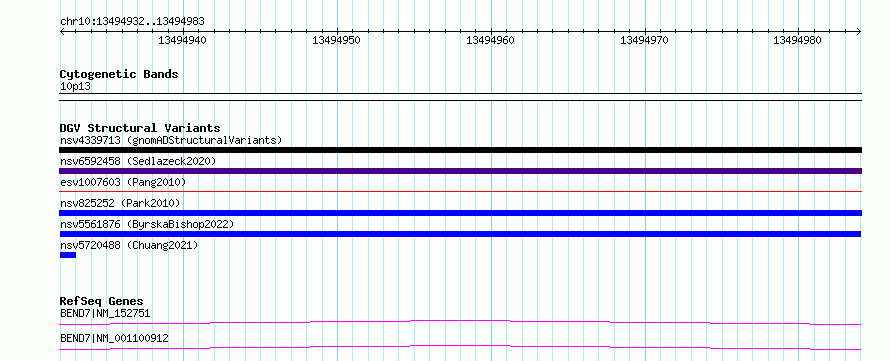
Task: Click ruler position label 13494950
Action: [x=336, y=40]
